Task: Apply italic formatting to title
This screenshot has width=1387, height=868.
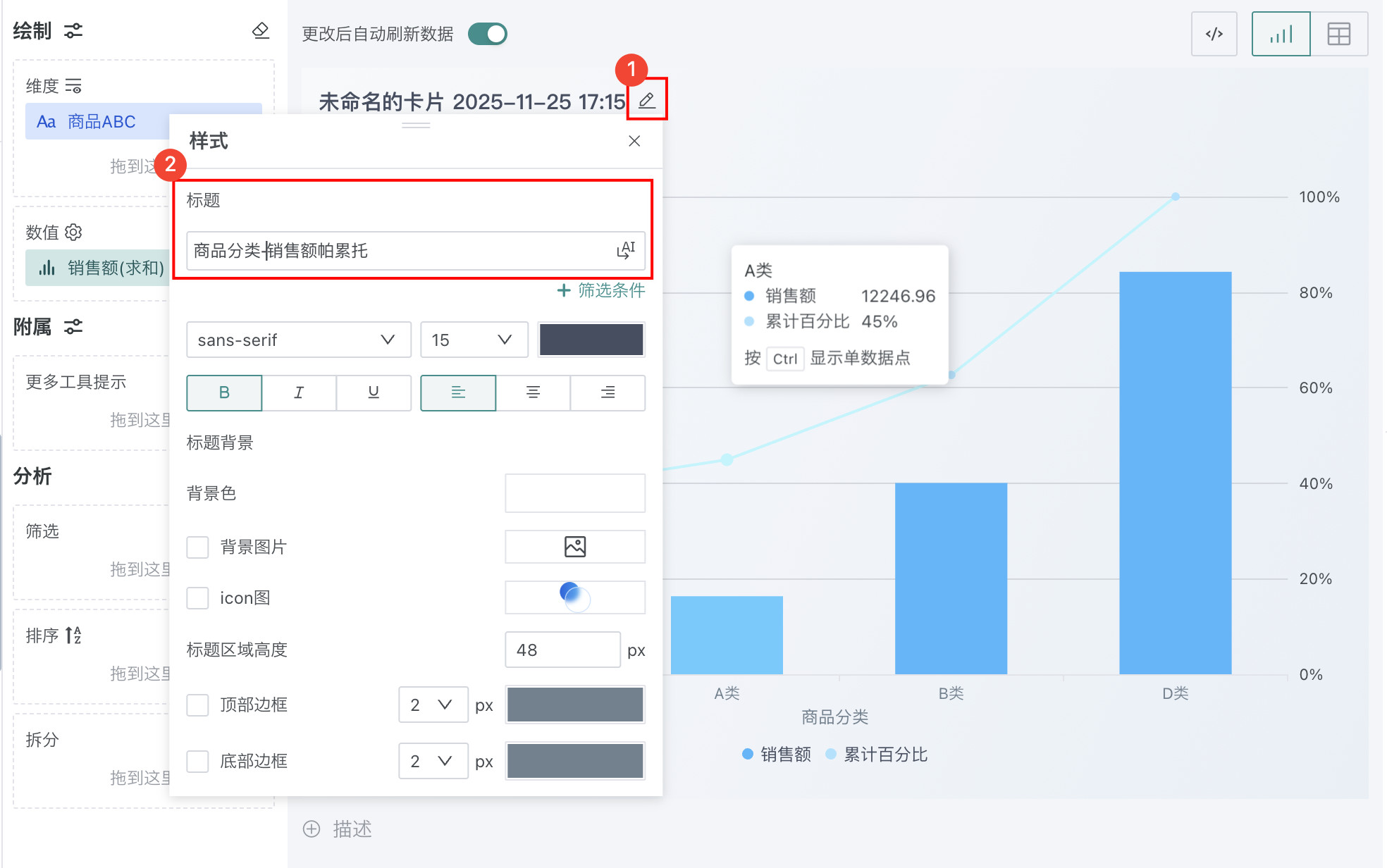Action: tap(299, 392)
